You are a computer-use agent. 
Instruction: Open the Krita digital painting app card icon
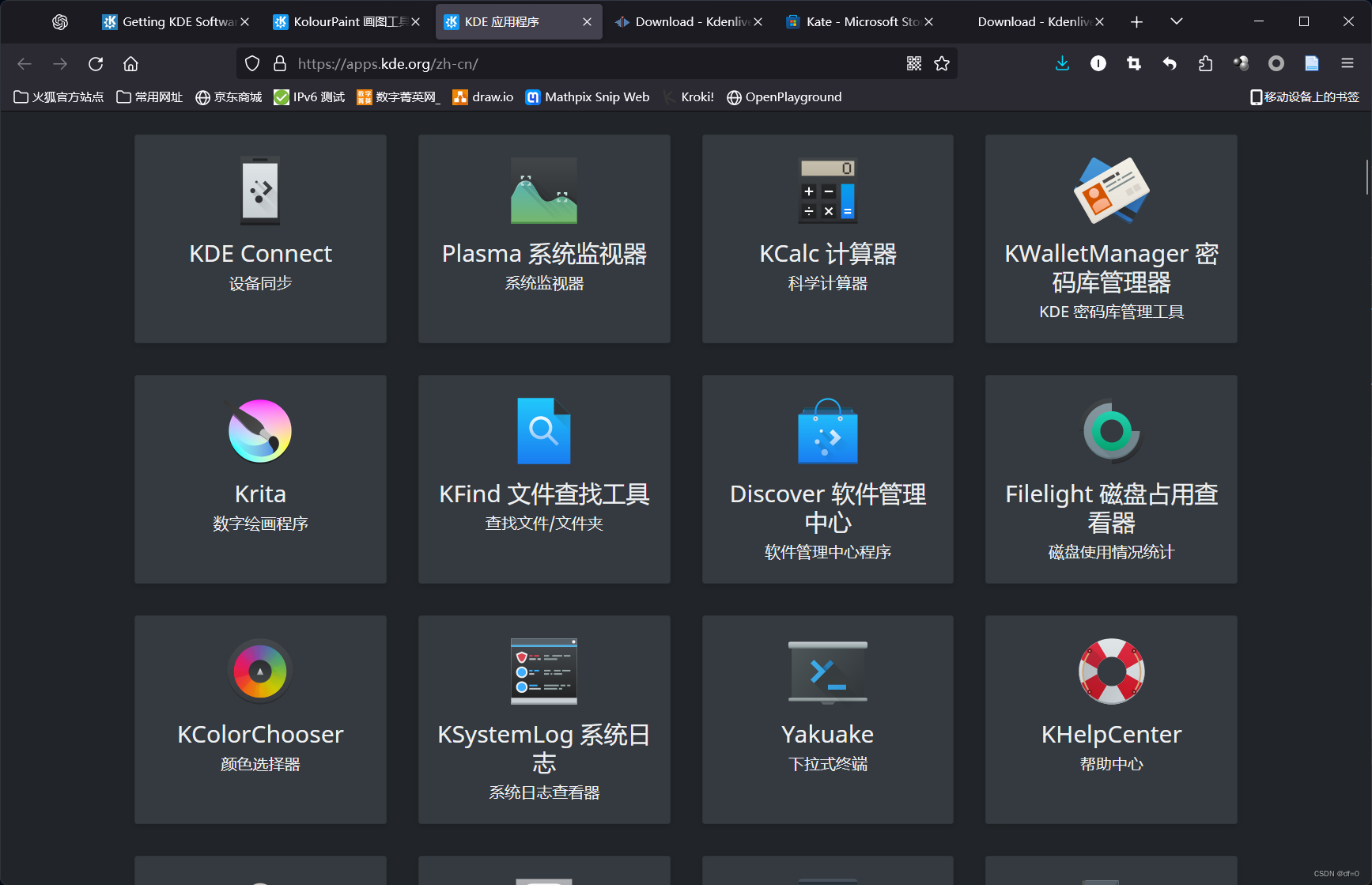point(259,431)
